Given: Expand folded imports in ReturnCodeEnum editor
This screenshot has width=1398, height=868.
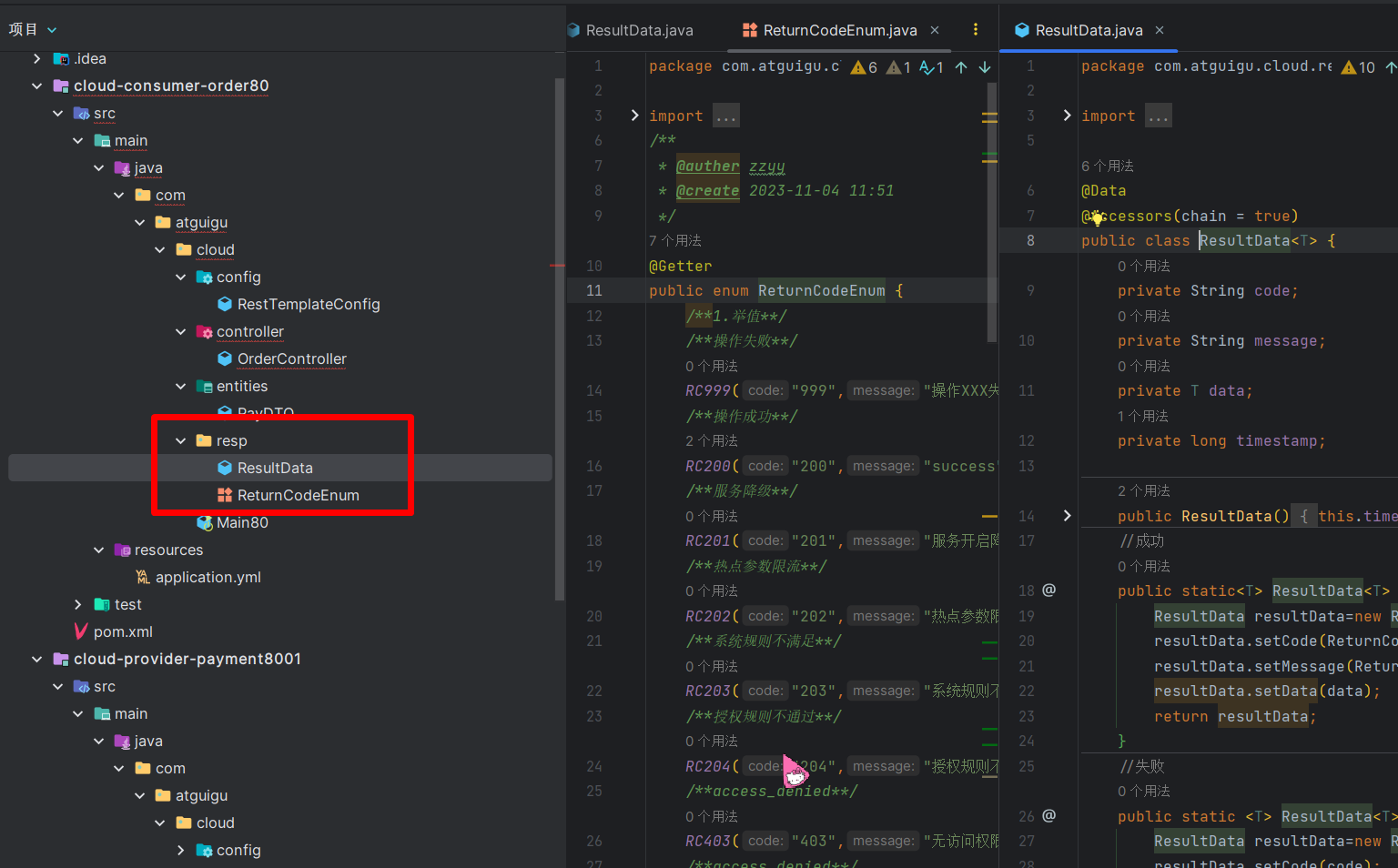Looking at the screenshot, I should 634,116.
